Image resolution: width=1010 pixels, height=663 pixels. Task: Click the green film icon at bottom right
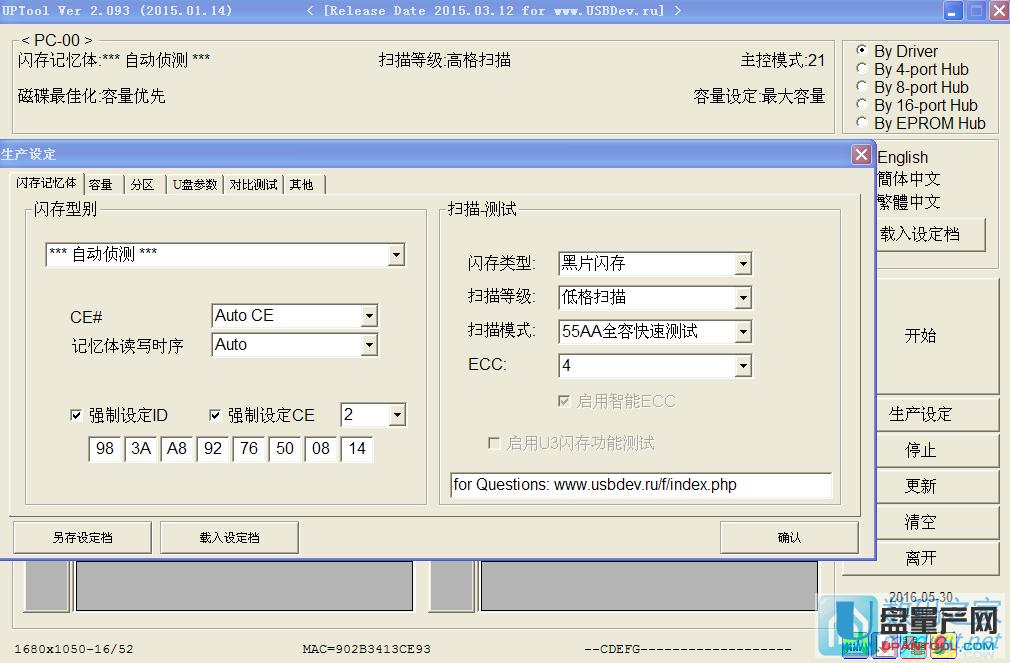click(855, 645)
